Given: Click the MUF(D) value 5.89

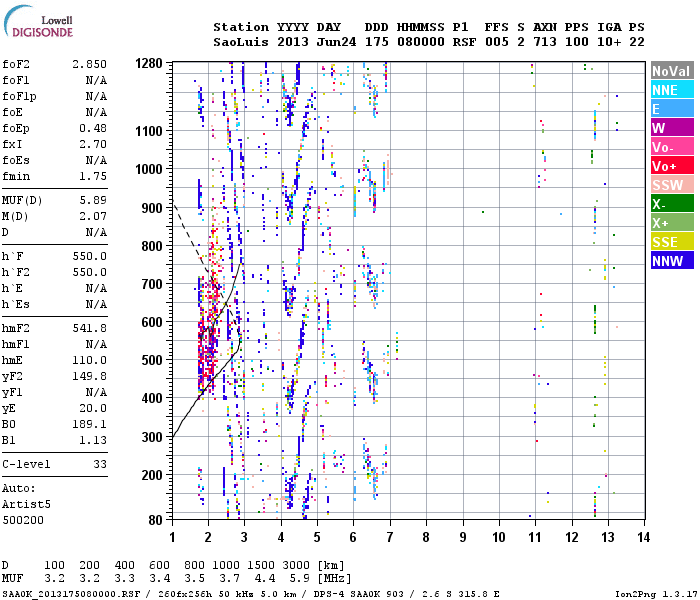Looking at the screenshot, I should point(93,200).
